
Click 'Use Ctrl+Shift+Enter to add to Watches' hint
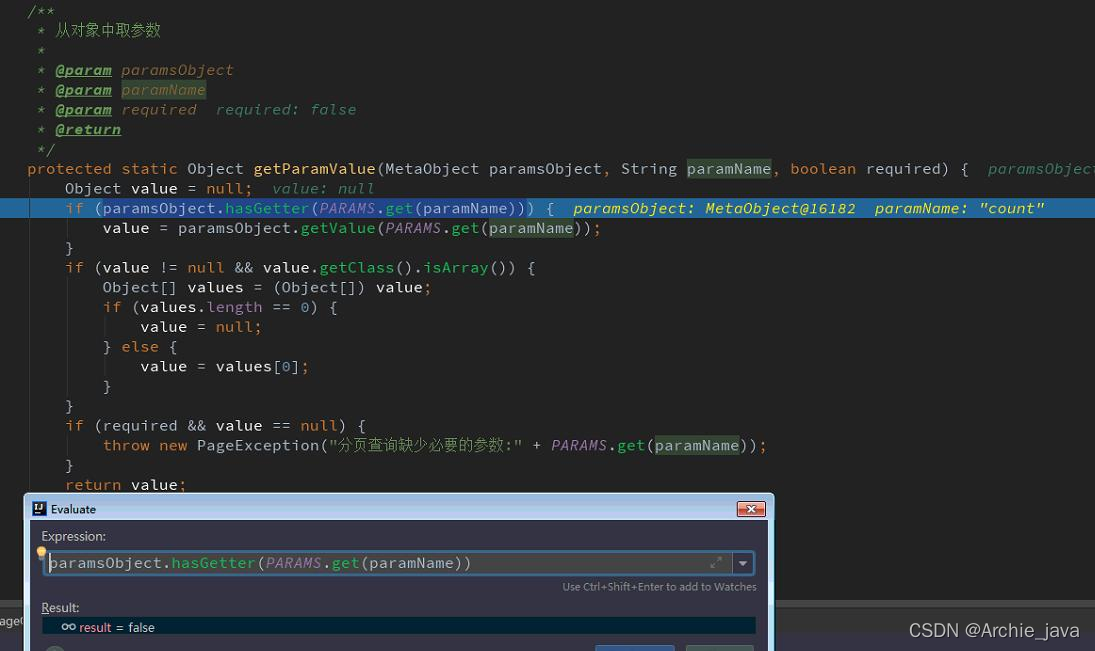tap(659, 587)
